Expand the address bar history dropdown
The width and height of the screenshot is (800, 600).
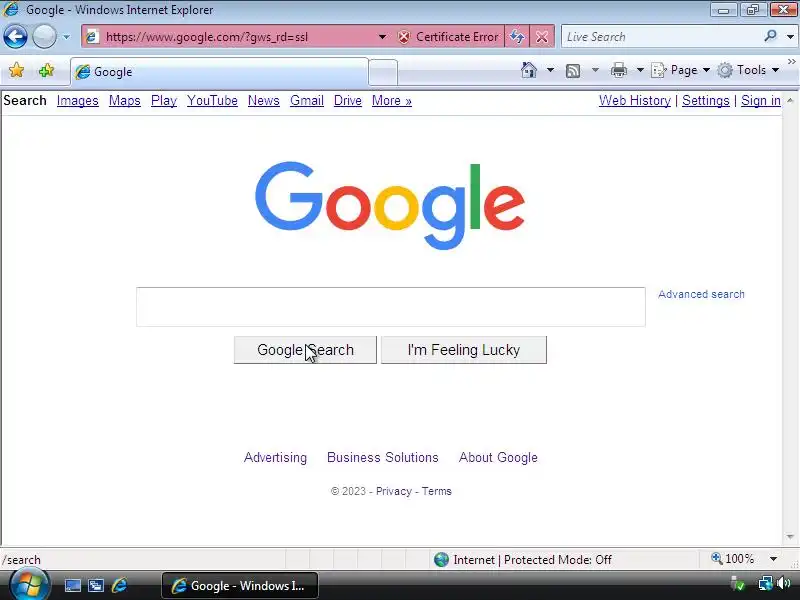(x=382, y=37)
